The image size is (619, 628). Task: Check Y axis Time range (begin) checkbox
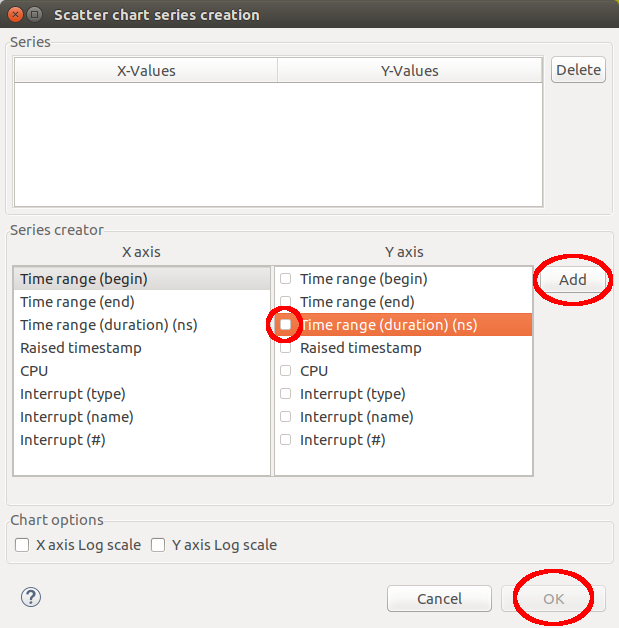(286, 279)
